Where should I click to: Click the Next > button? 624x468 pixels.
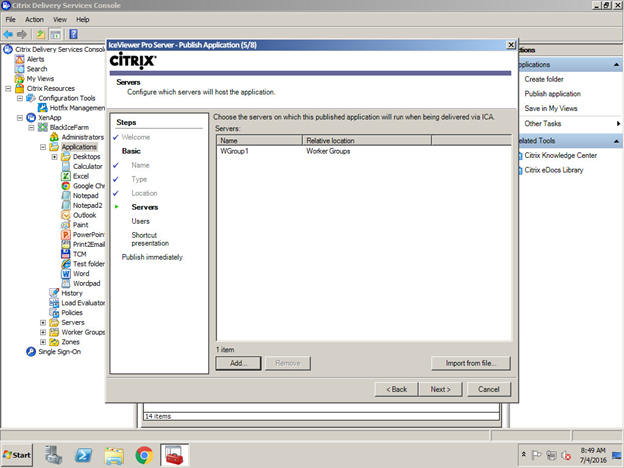(x=441, y=389)
